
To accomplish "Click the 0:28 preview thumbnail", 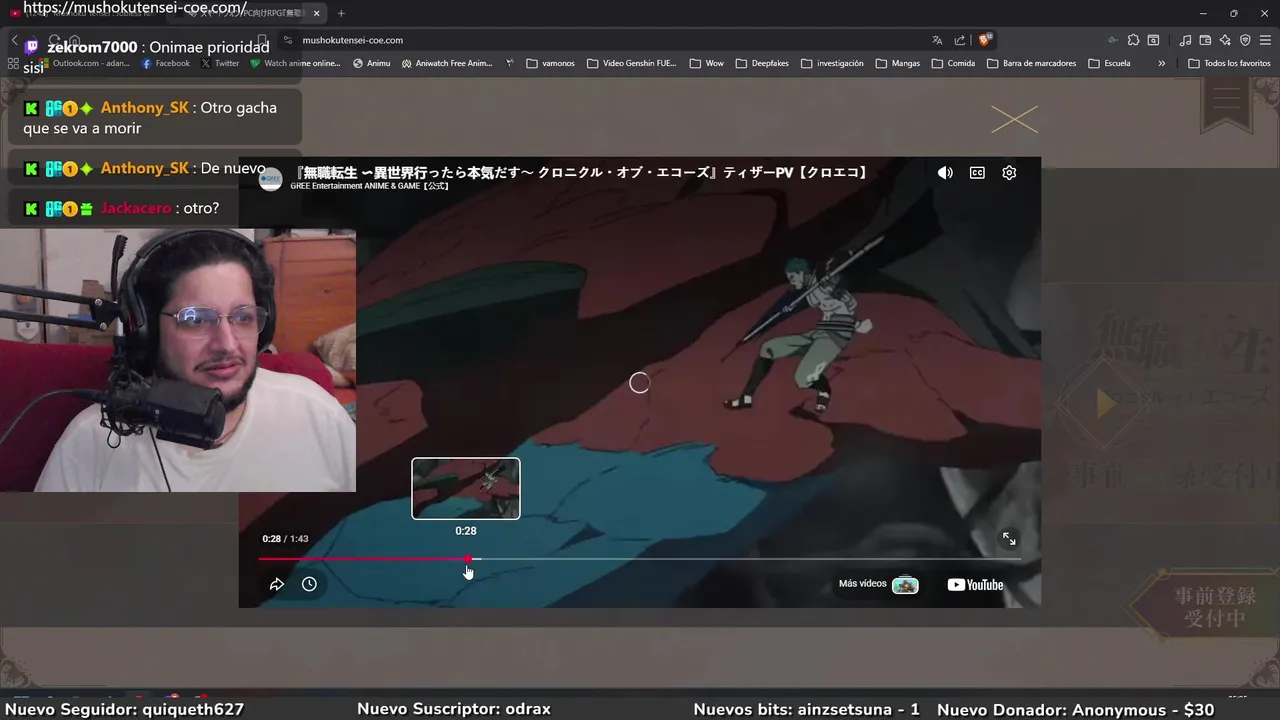I will [466, 488].
